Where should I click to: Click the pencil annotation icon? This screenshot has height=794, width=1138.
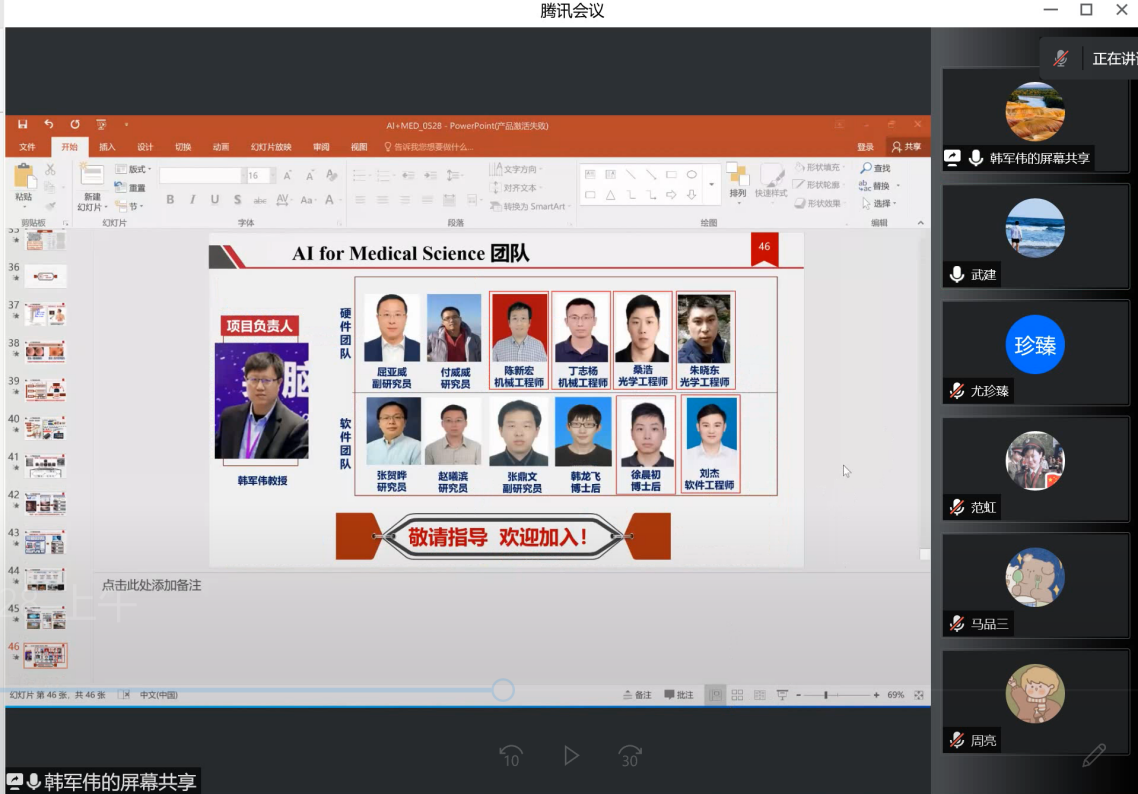point(1094,755)
